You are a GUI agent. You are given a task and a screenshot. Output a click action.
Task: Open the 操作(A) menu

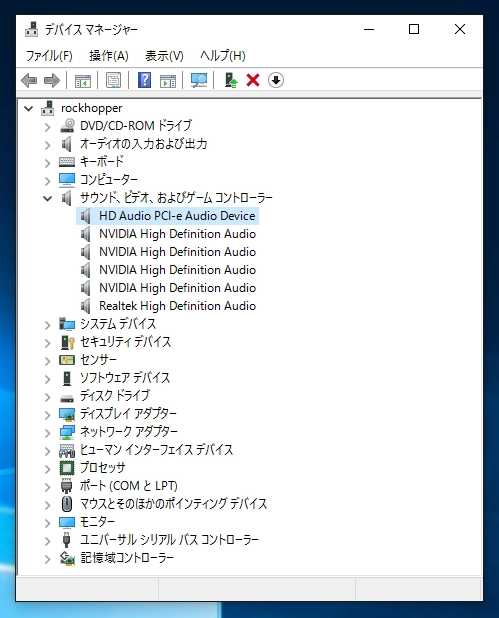coord(109,56)
